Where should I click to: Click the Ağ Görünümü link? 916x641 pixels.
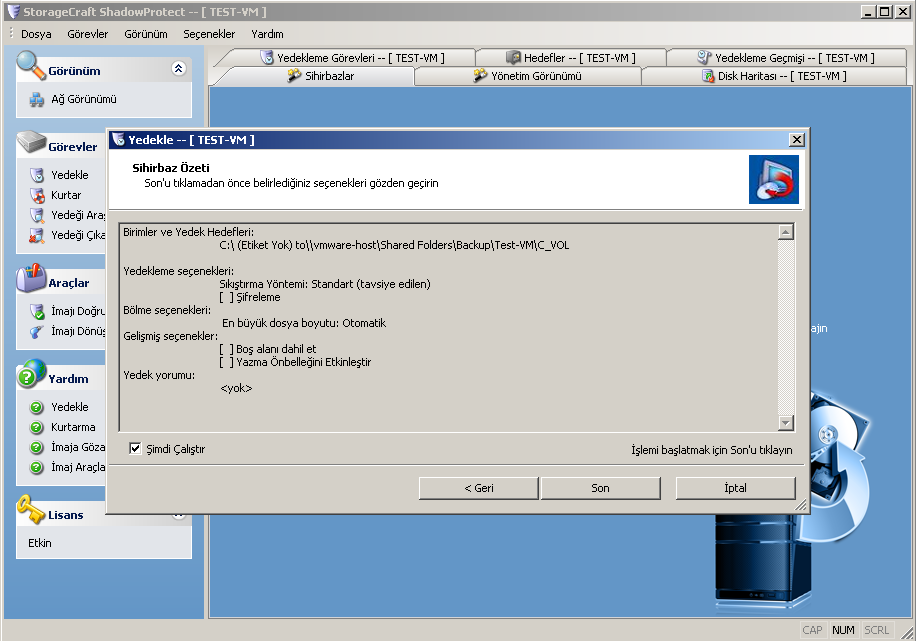pyautogui.click(x=84, y=99)
